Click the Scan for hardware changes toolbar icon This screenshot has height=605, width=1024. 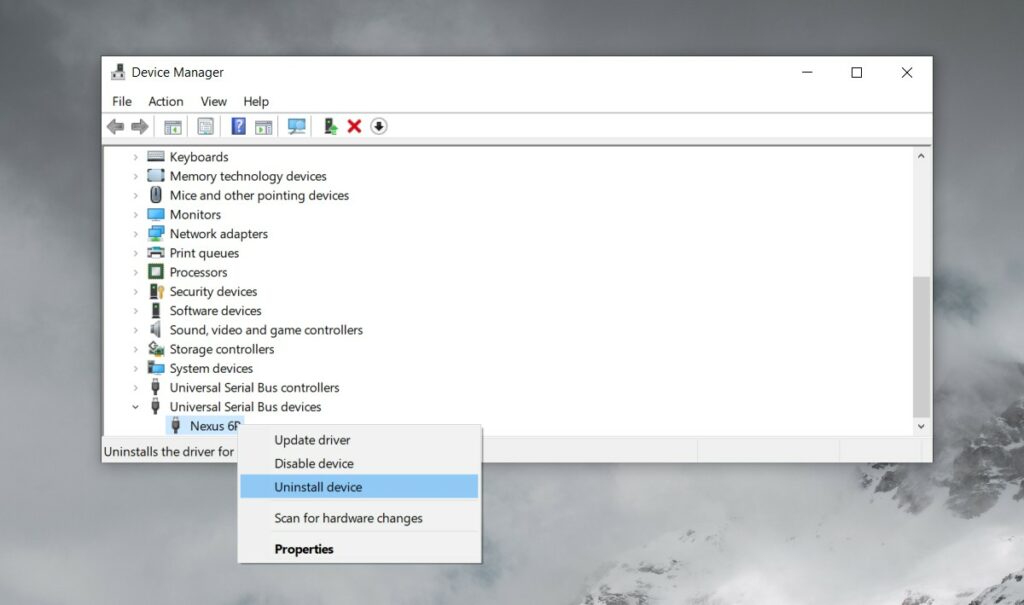[x=296, y=126]
